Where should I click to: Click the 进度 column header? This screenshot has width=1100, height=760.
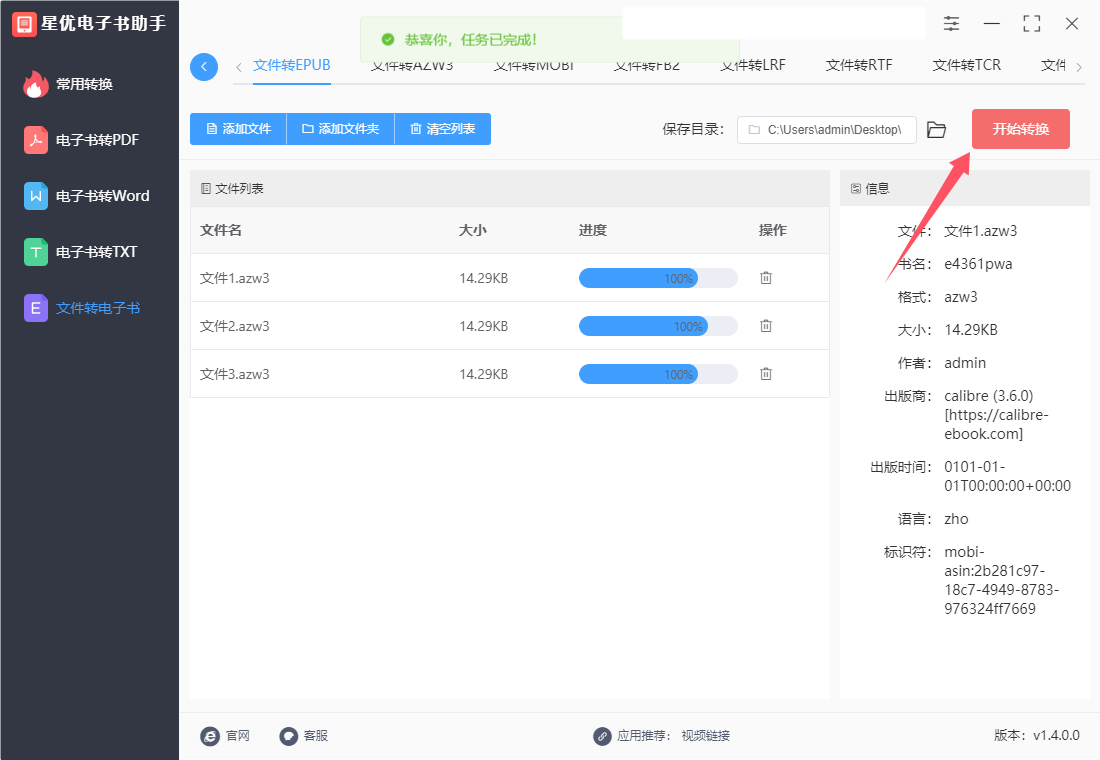click(x=593, y=230)
